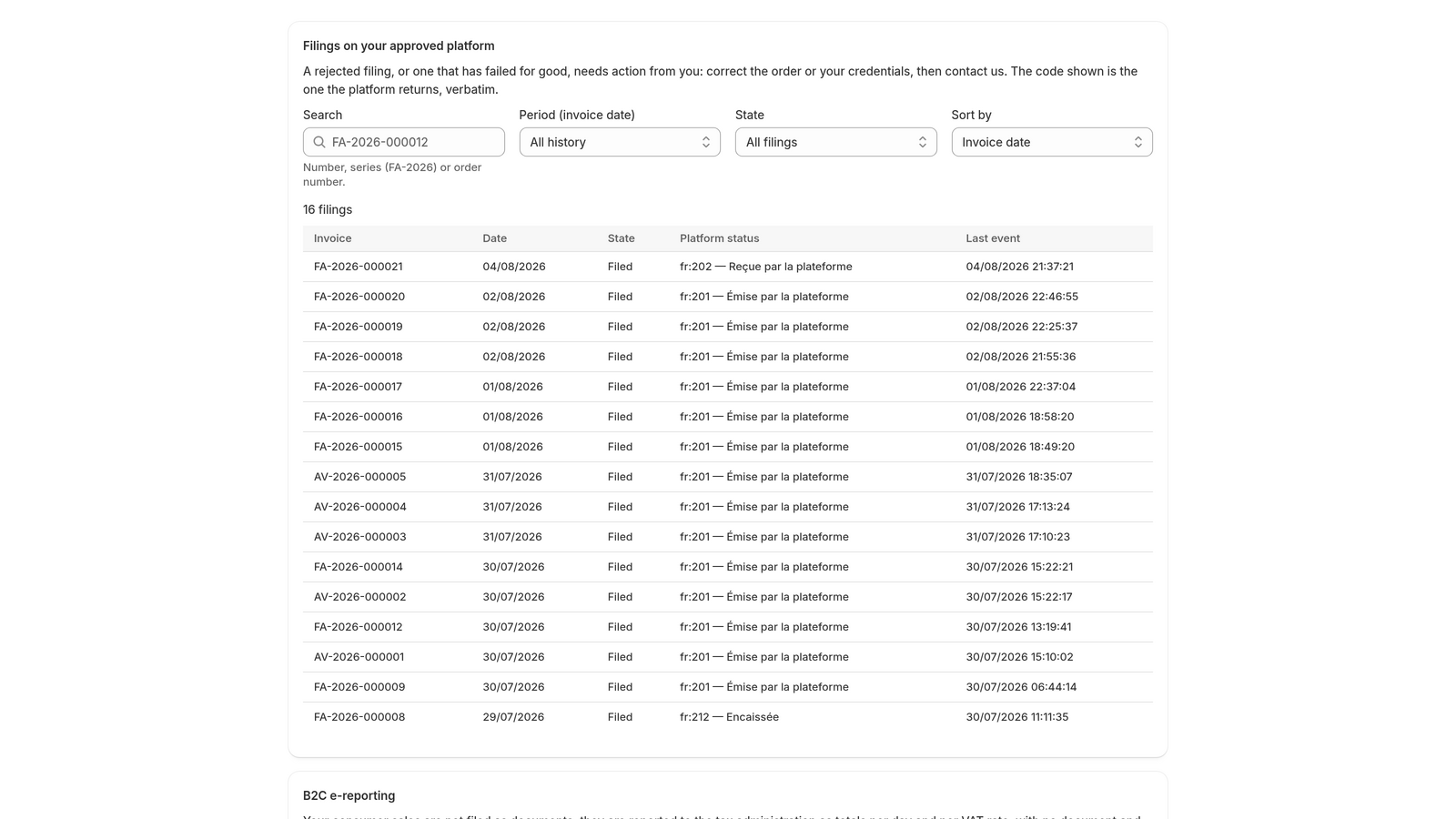This screenshot has height=819, width=1456.
Task: Select invoice FA-2026-000016
Action: 359,417
